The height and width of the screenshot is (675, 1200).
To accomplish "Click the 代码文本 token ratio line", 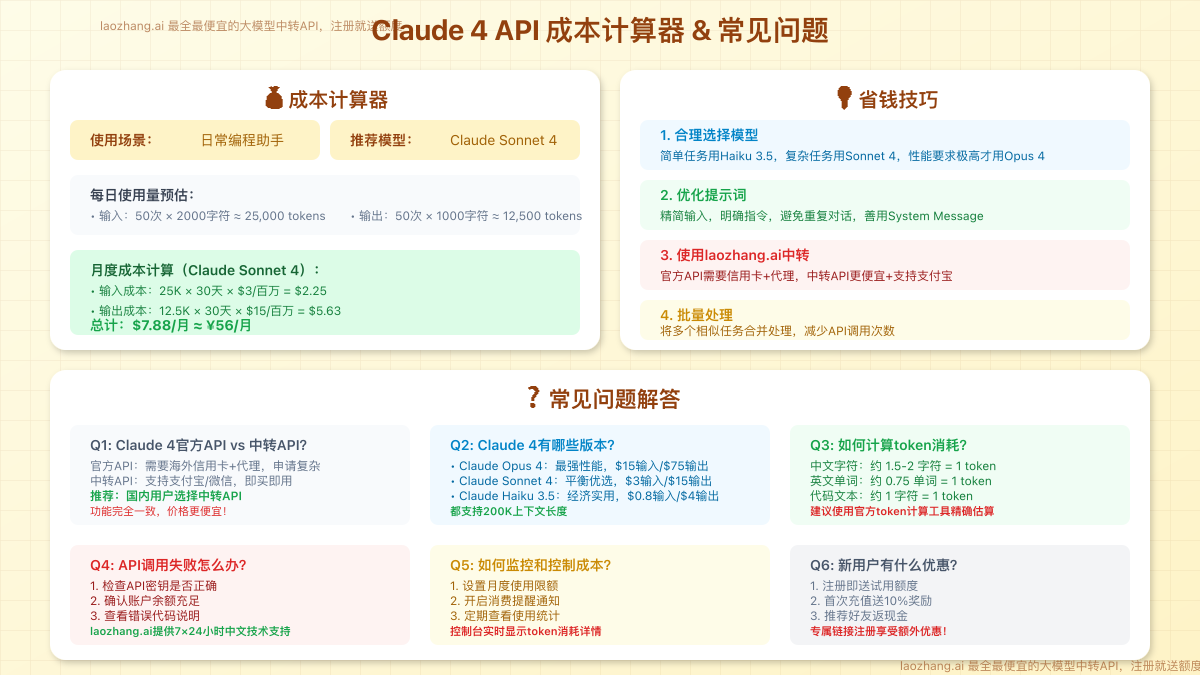I will [891, 496].
